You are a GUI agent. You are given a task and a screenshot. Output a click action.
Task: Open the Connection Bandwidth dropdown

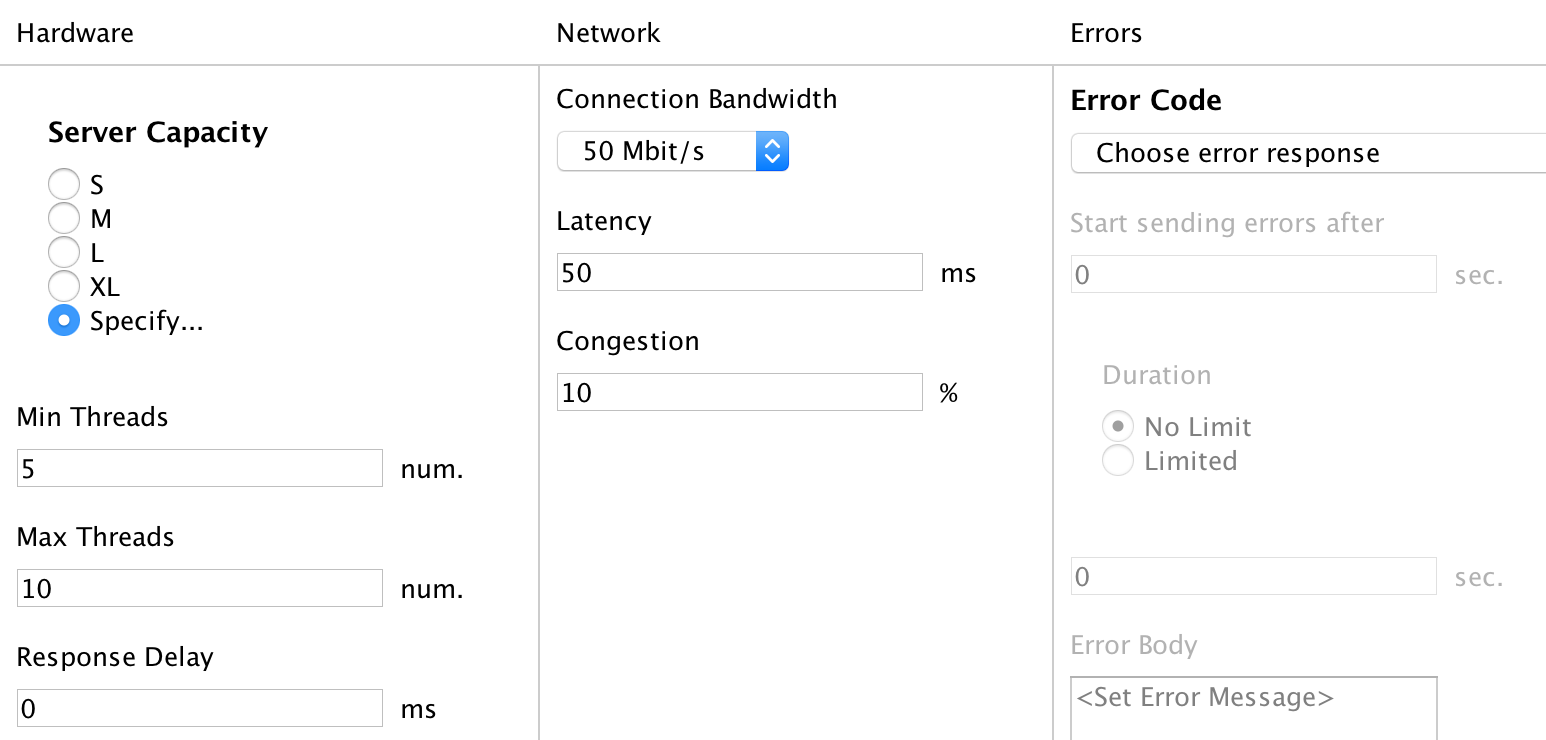[x=672, y=152]
